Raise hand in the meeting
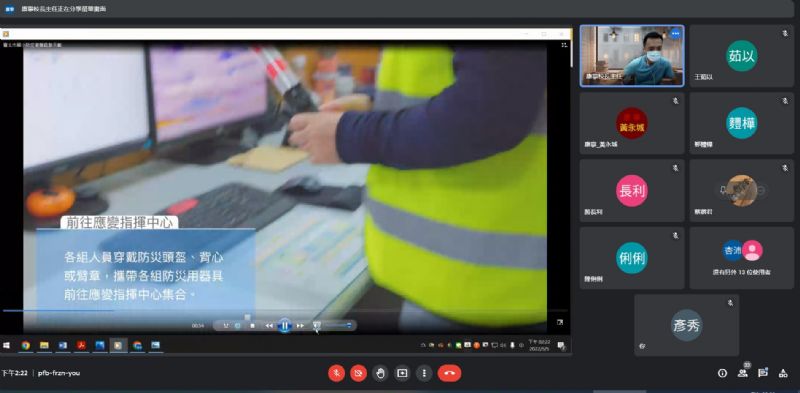 pos(380,373)
